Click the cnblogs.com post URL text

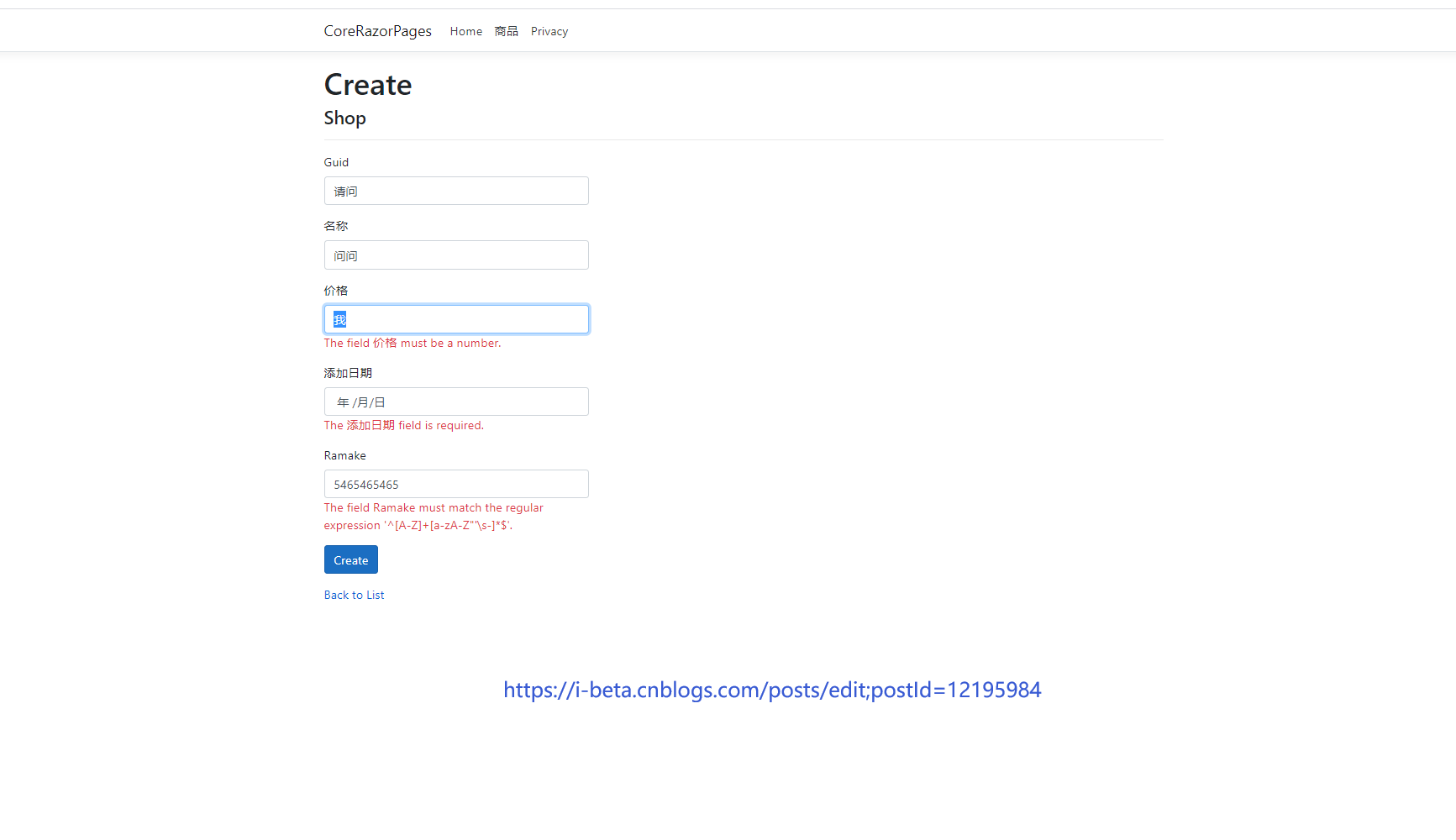point(772,690)
